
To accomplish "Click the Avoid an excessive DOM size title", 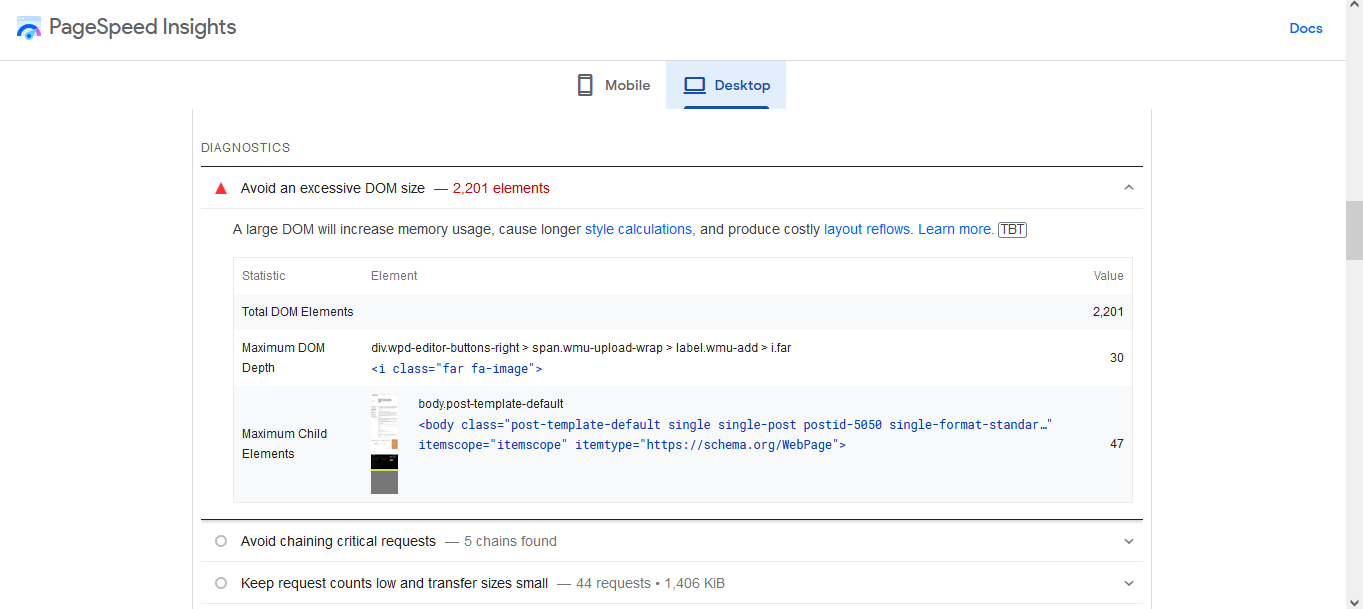I will (x=333, y=188).
